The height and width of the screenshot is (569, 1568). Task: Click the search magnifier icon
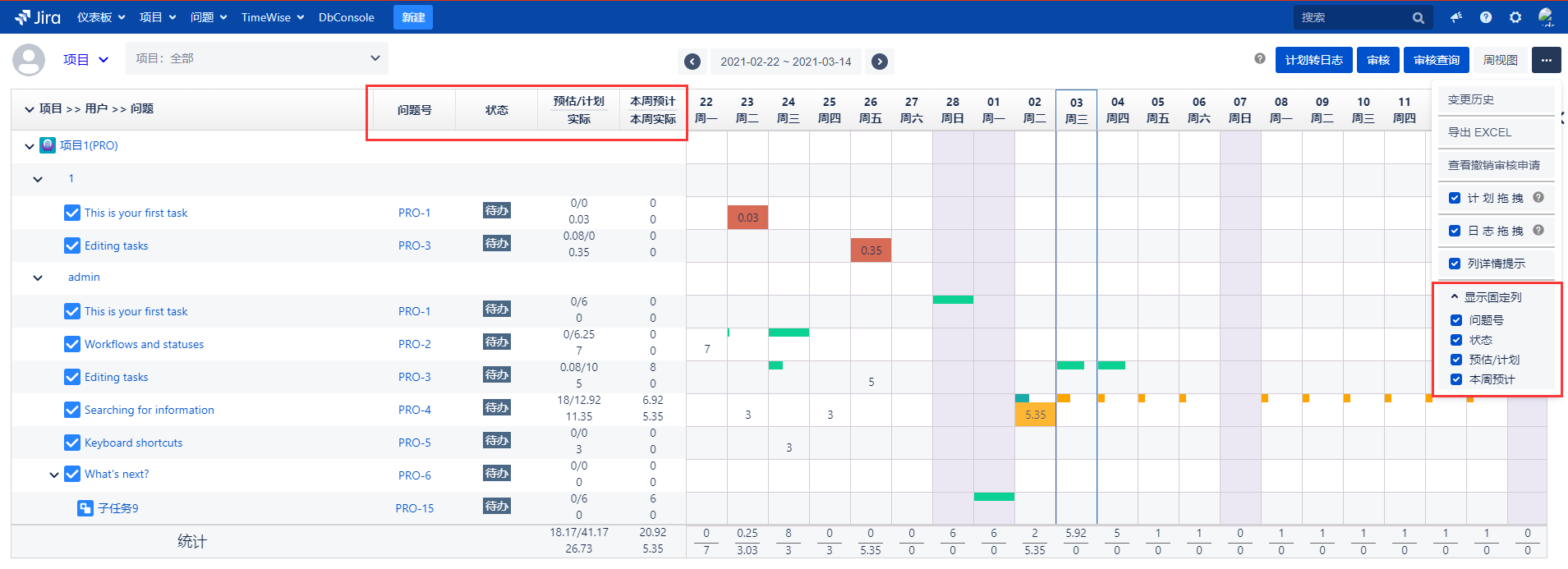[x=1419, y=17]
